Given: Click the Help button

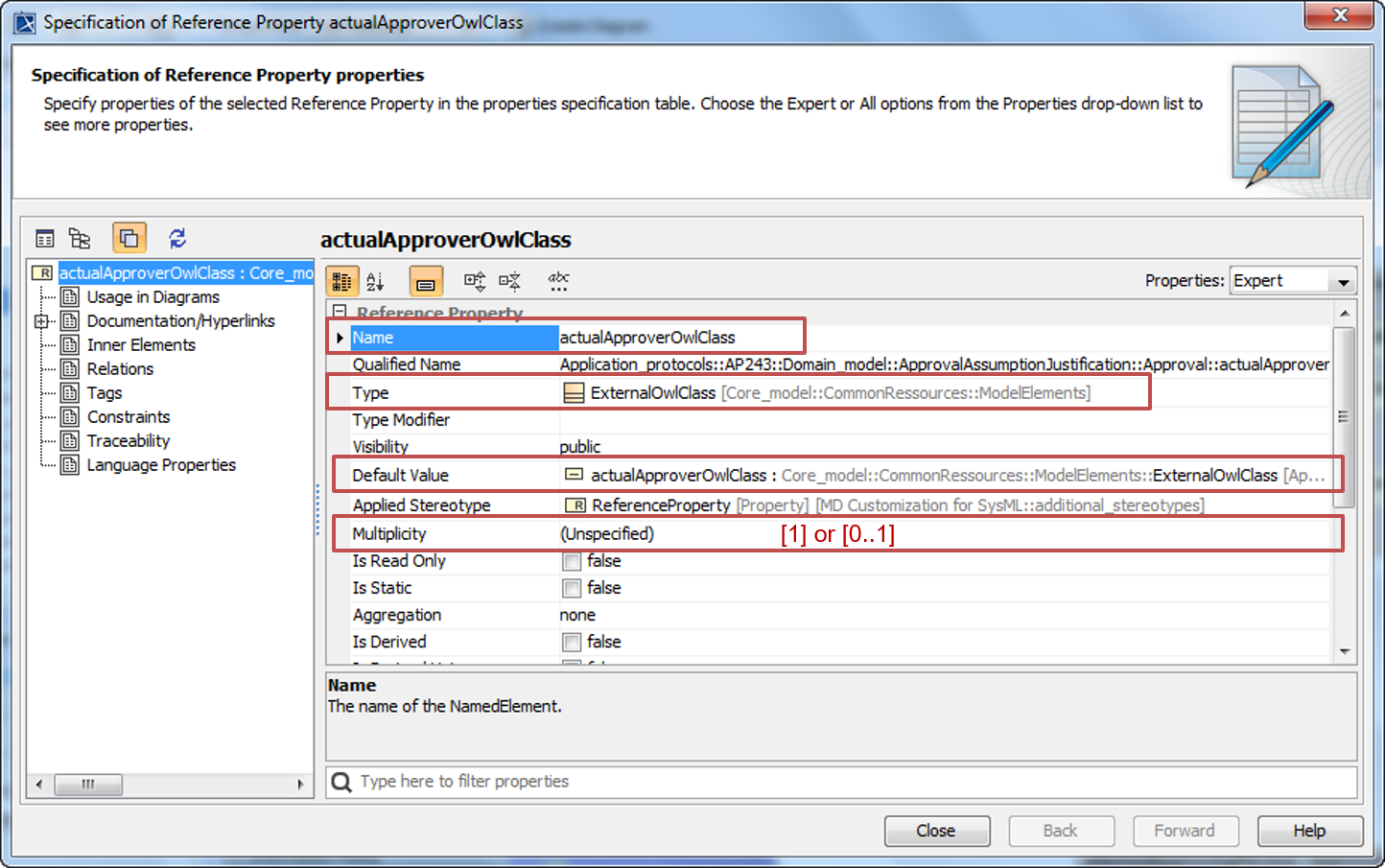Looking at the screenshot, I should [1309, 831].
